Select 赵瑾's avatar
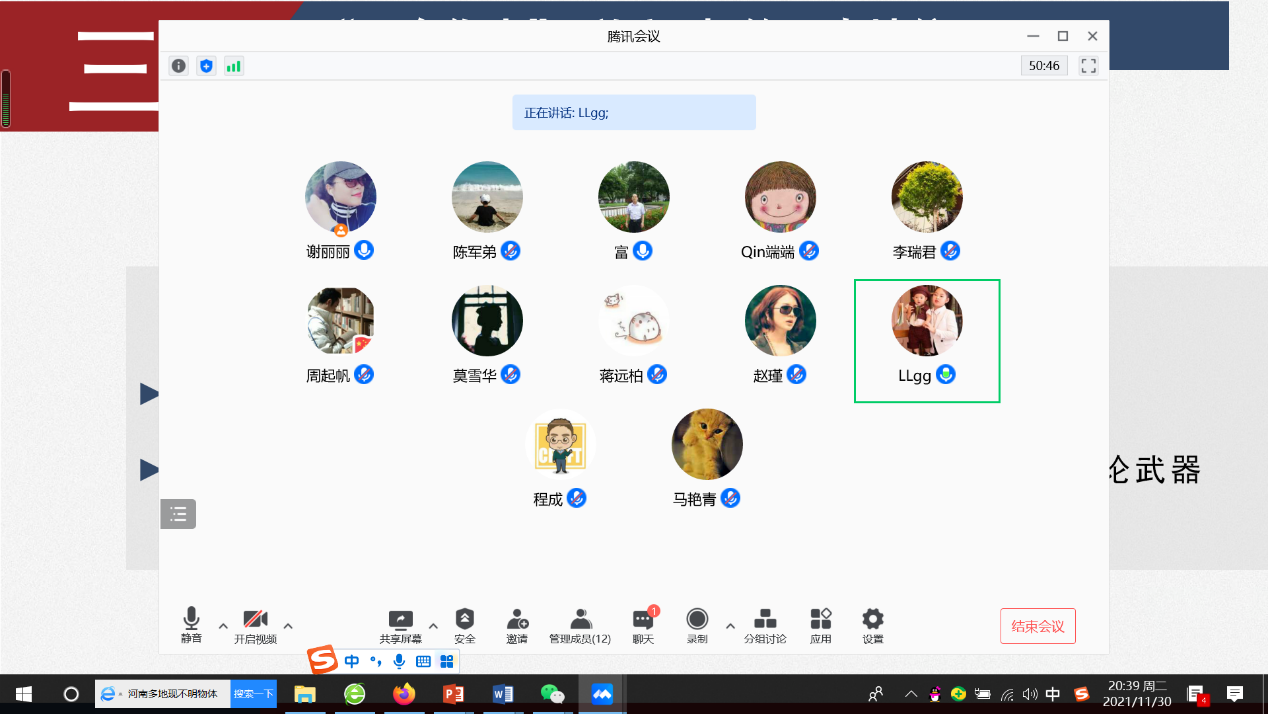1268x714 pixels. tap(781, 321)
